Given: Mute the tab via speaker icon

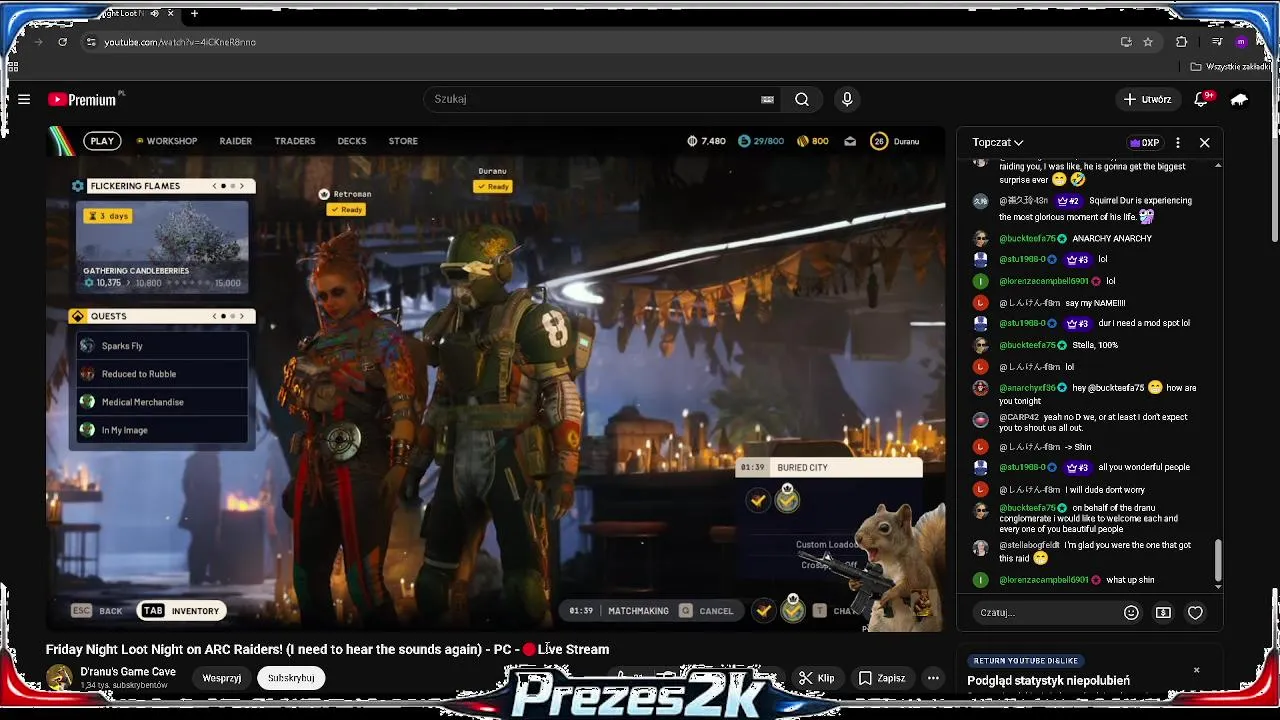Looking at the screenshot, I should point(154,13).
